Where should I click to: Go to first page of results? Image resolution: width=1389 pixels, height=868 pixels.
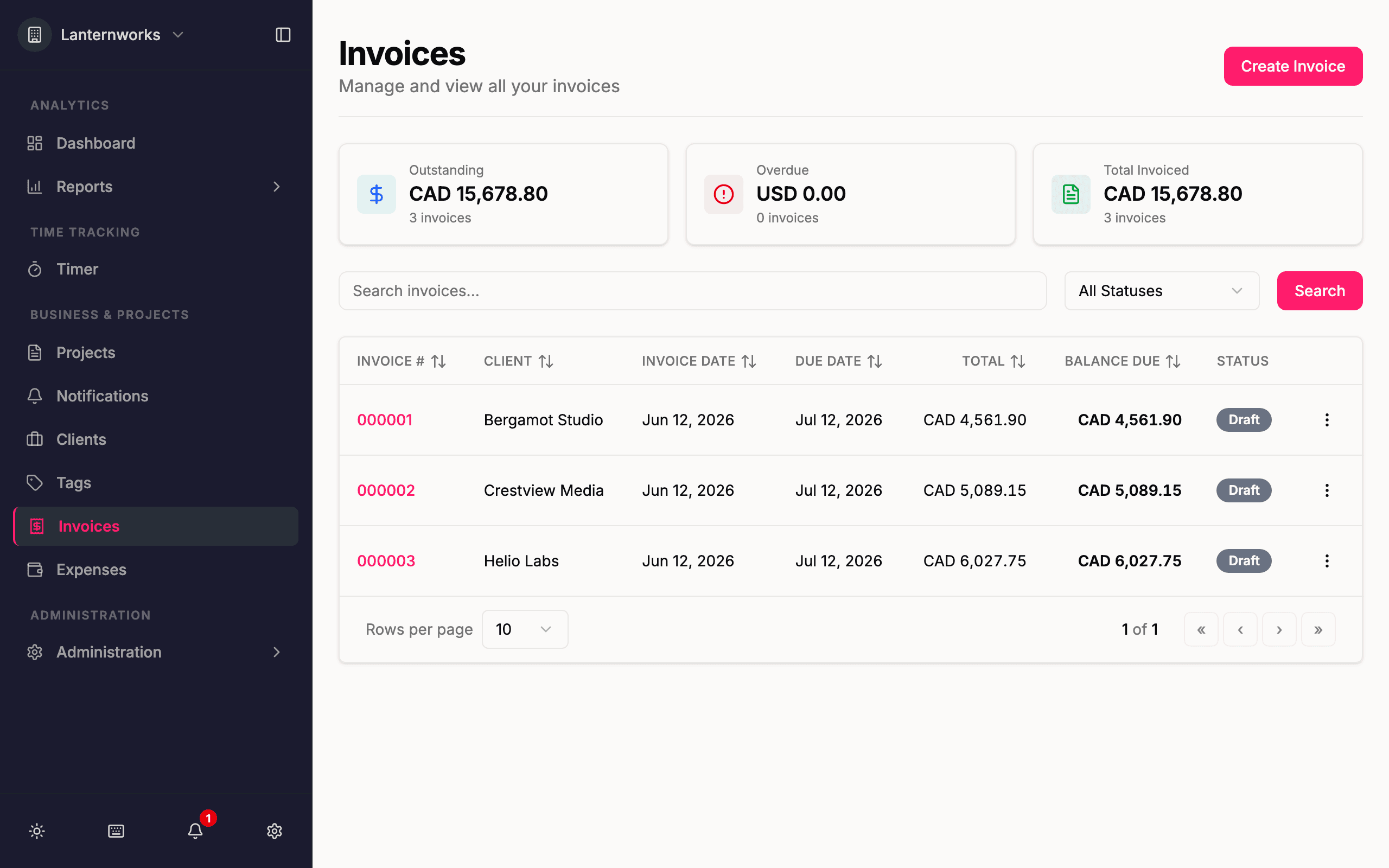1201,629
